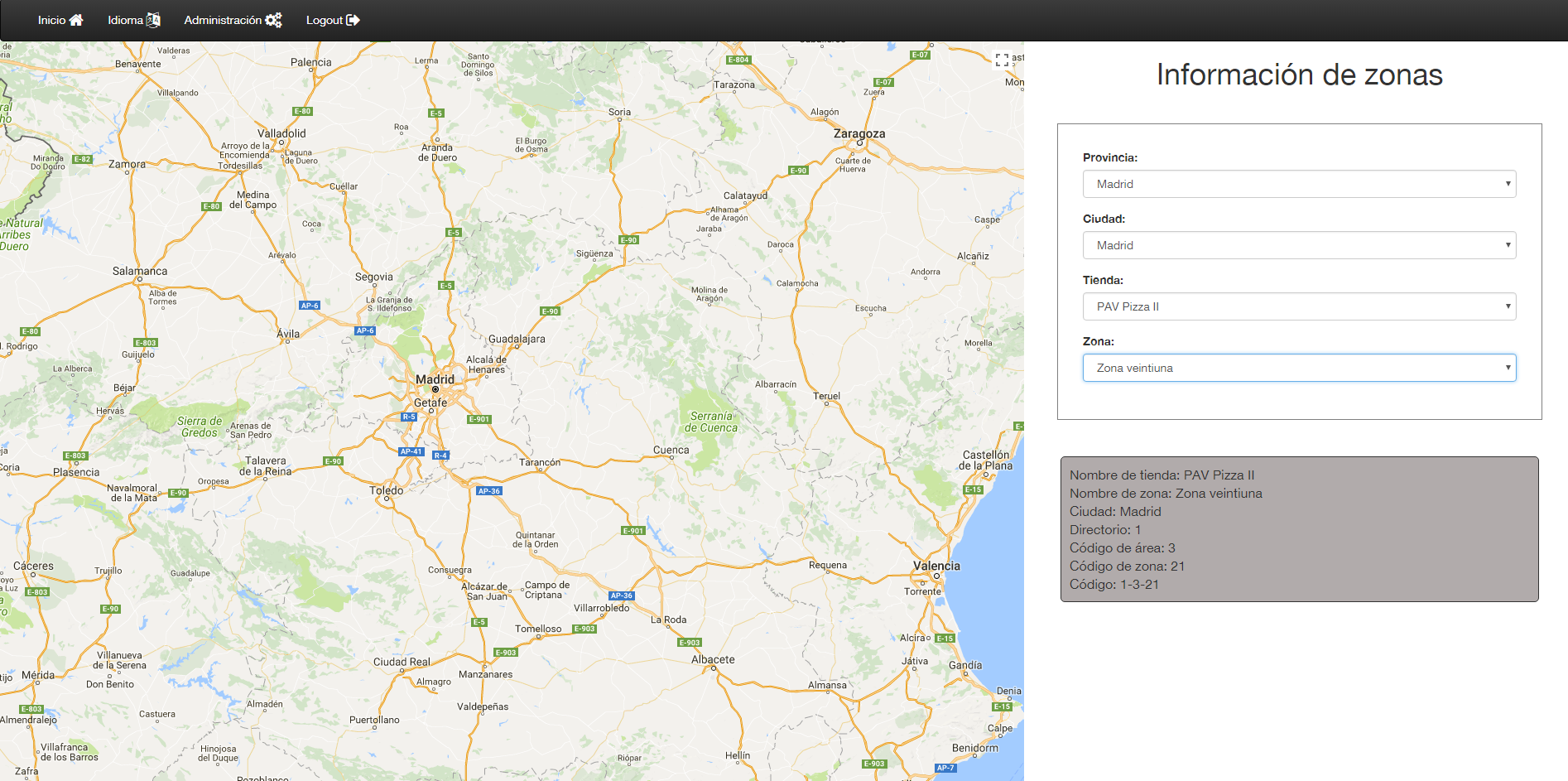This screenshot has height=781, width=1568.
Task: Click the language icon next to Idioma
Action: tap(153, 20)
